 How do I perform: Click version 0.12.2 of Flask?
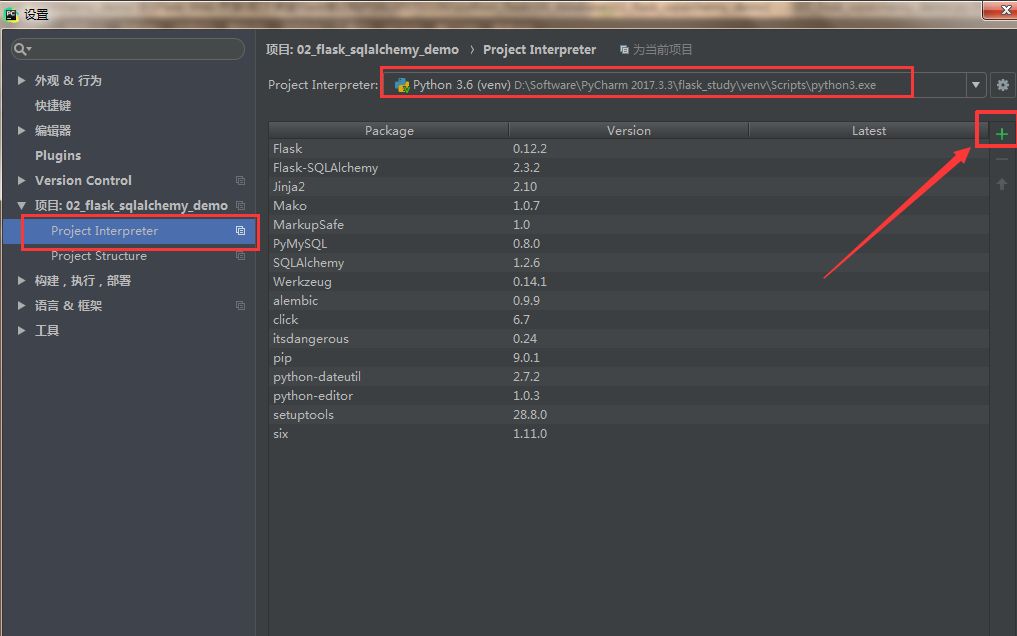(530, 148)
